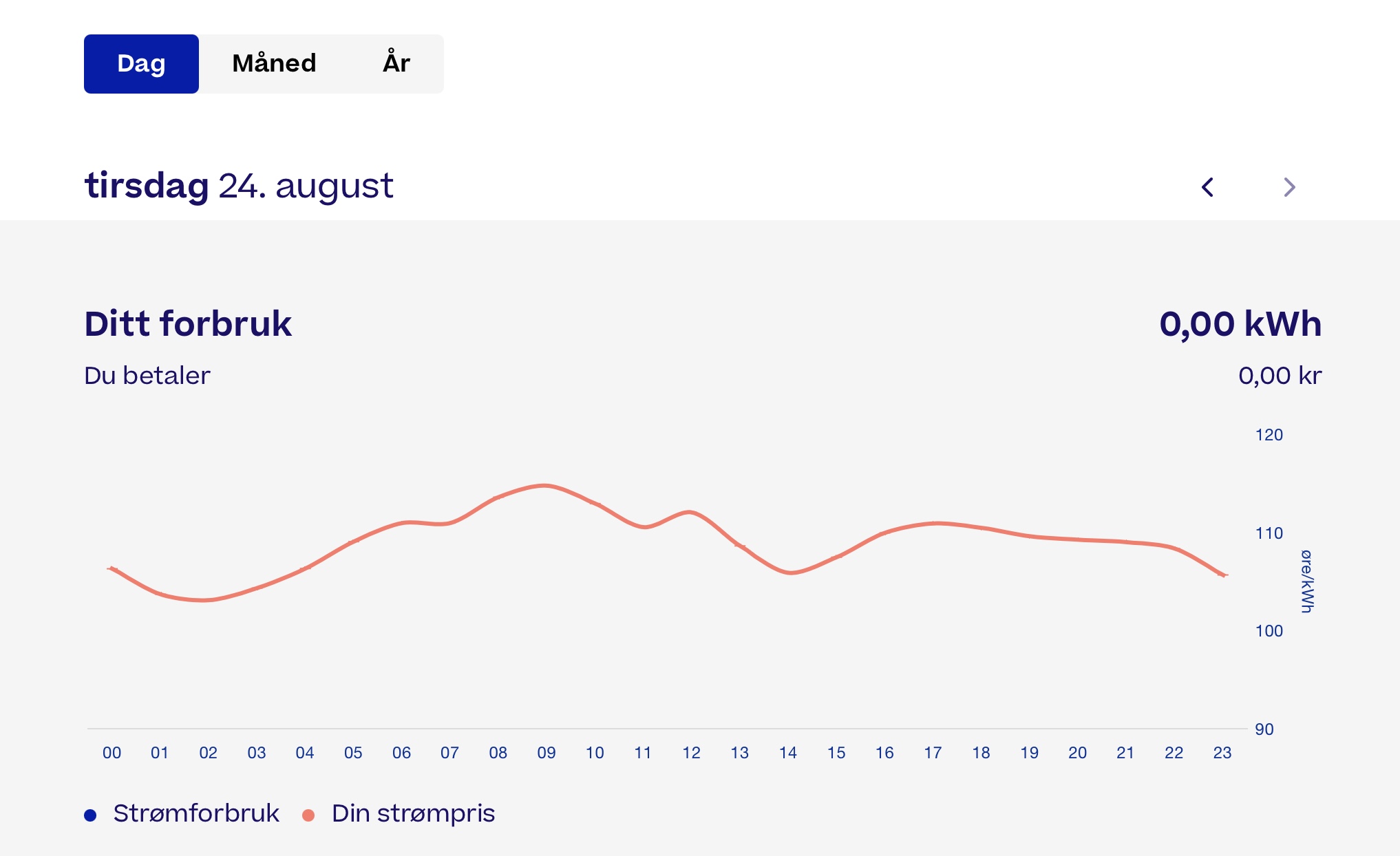The image size is (1400, 856).
Task: Click the tirsdag 24. august date heading
Action: (239, 186)
